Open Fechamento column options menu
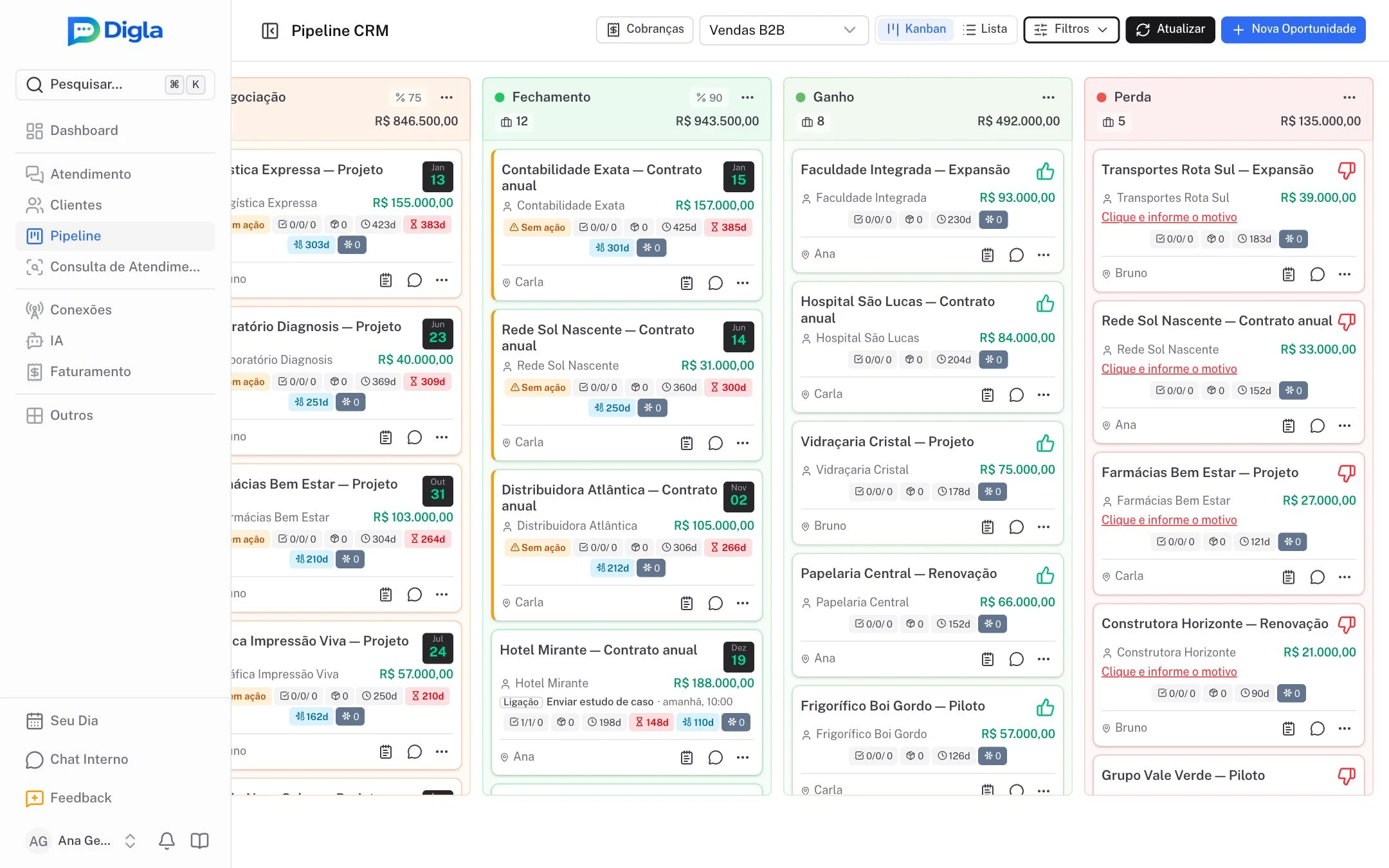1389x868 pixels. (x=747, y=97)
